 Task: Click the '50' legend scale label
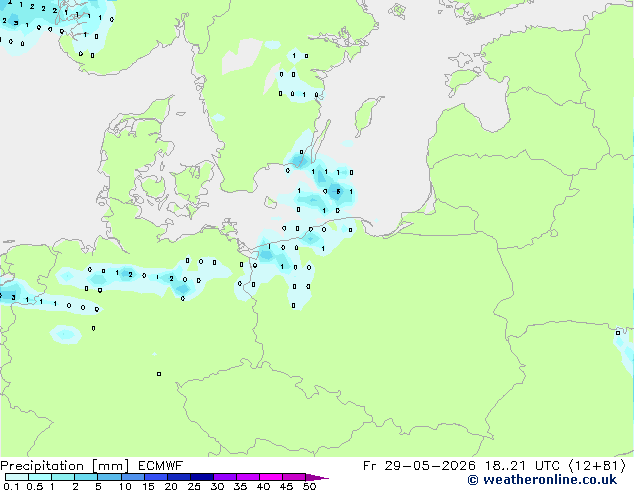[x=309, y=486]
